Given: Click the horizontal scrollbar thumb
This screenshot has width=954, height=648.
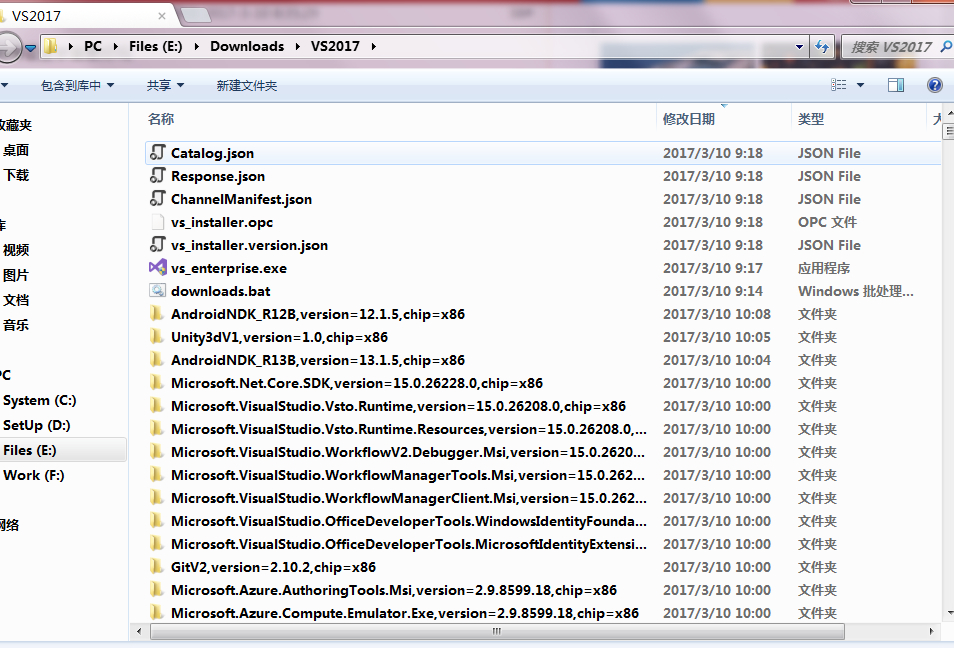Looking at the screenshot, I should (497, 631).
